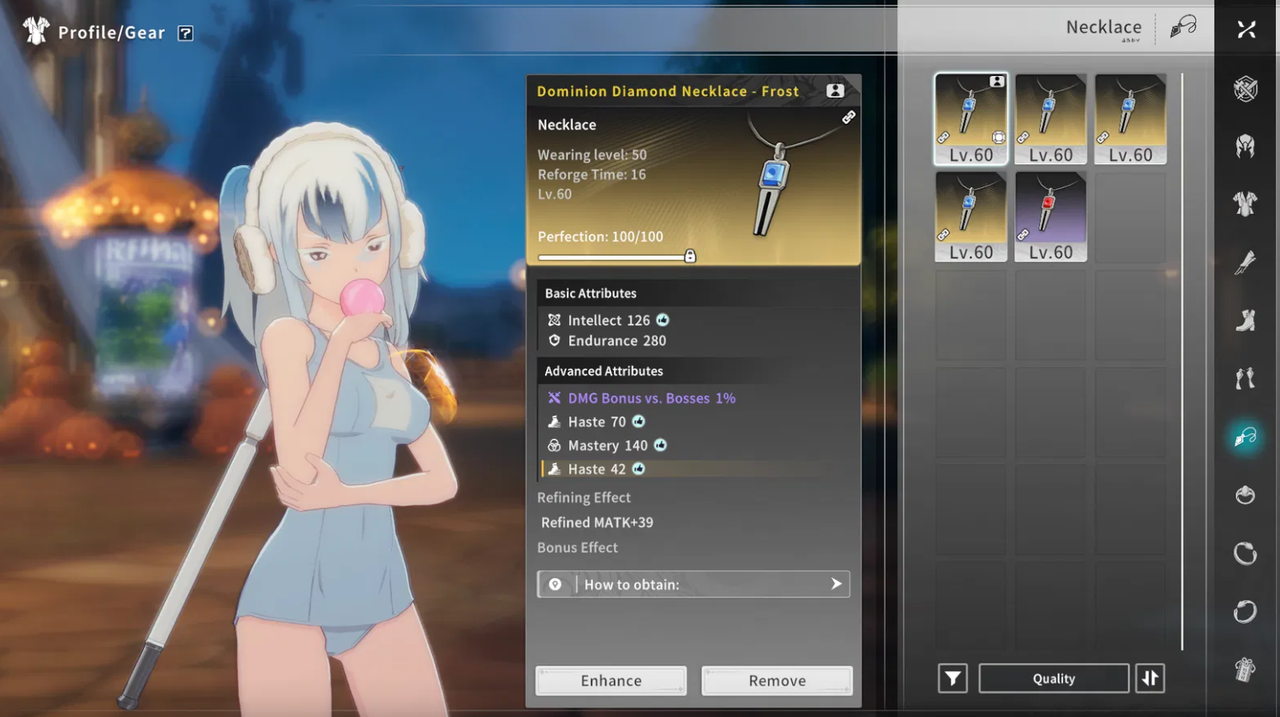Click the Remove button
The height and width of the screenshot is (717, 1280).
click(777, 681)
